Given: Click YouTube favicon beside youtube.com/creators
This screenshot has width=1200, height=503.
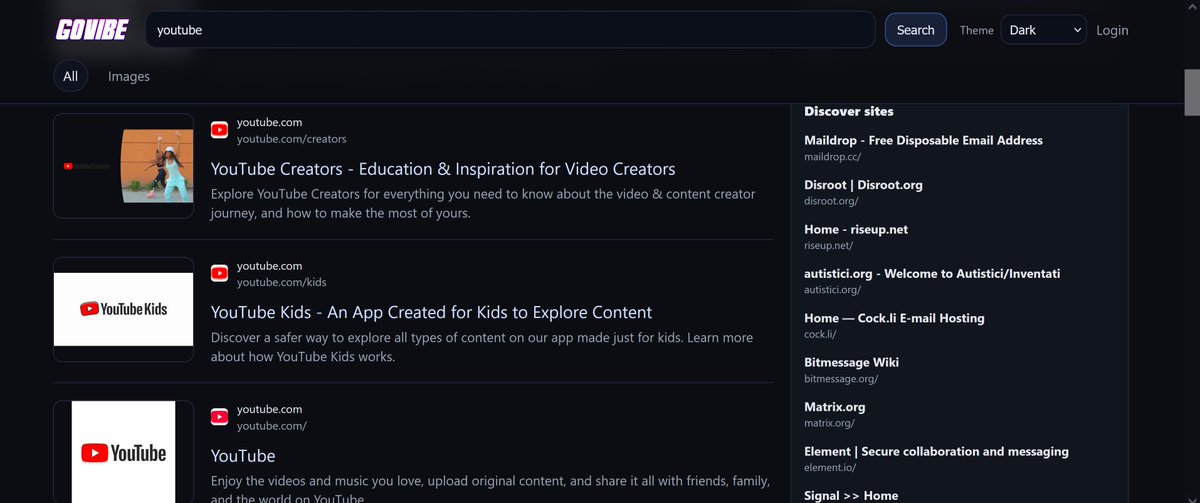Looking at the screenshot, I should [x=219, y=130].
